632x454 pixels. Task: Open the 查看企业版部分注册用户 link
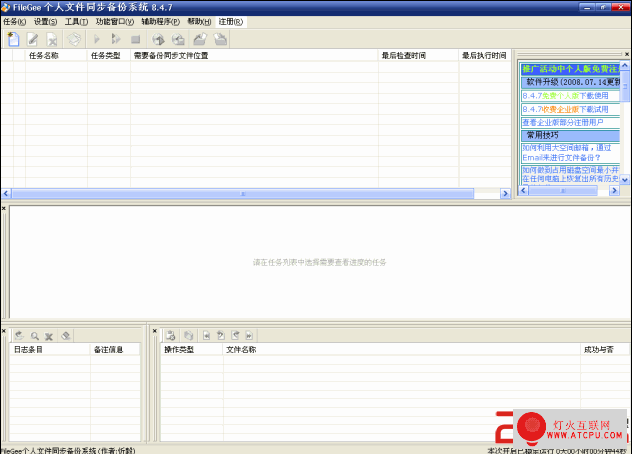point(563,123)
